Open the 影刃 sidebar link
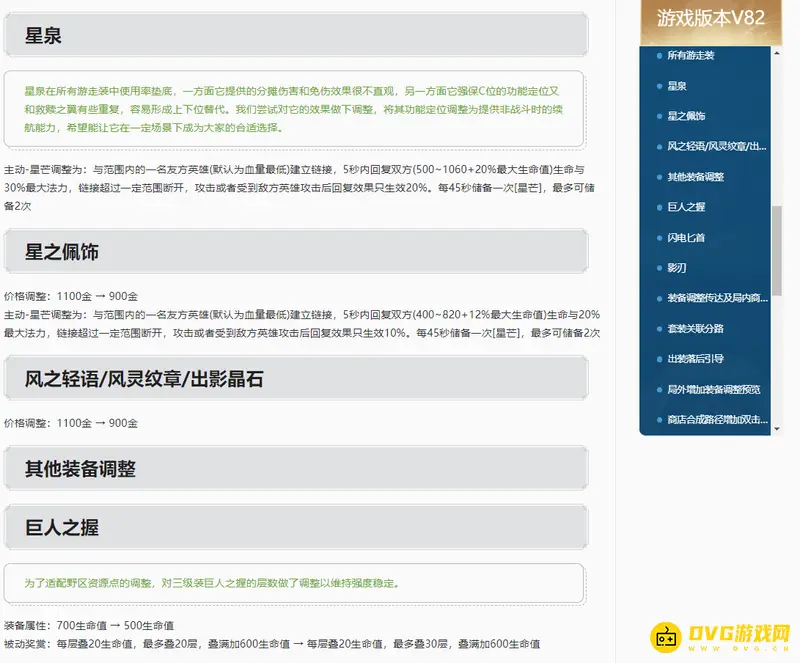Image resolution: width=800 pixels, height=663 pixels. [x=678, y=268]
